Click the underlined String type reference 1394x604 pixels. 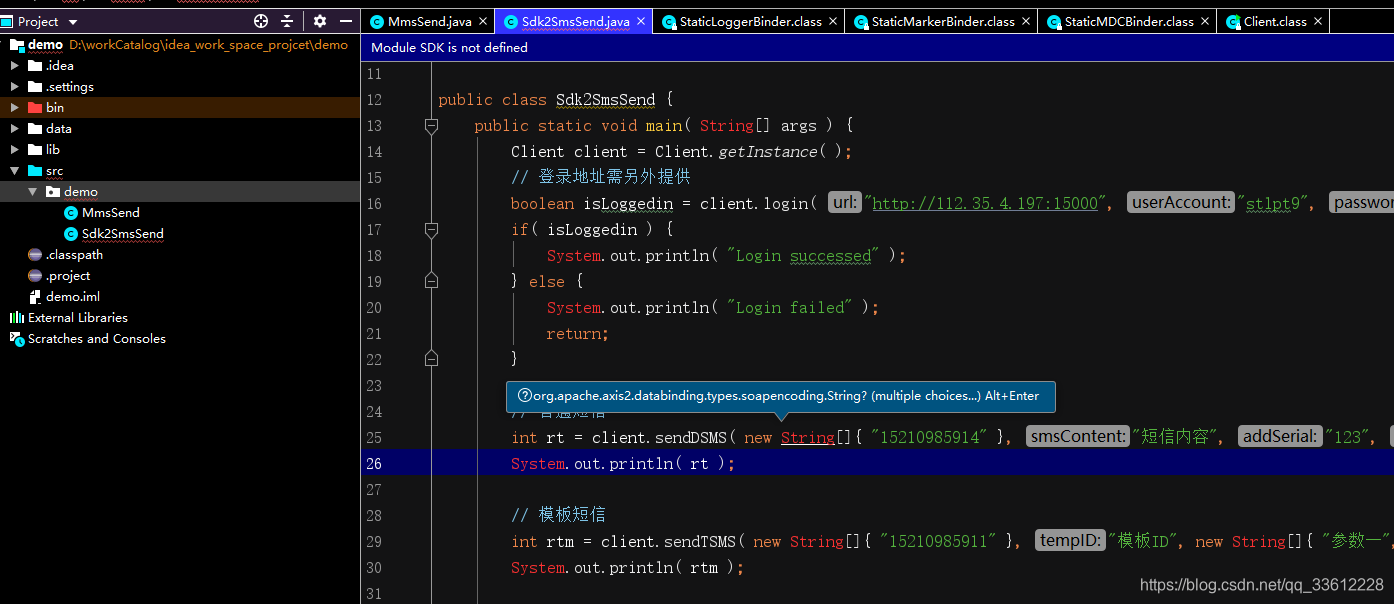[808, 437]
